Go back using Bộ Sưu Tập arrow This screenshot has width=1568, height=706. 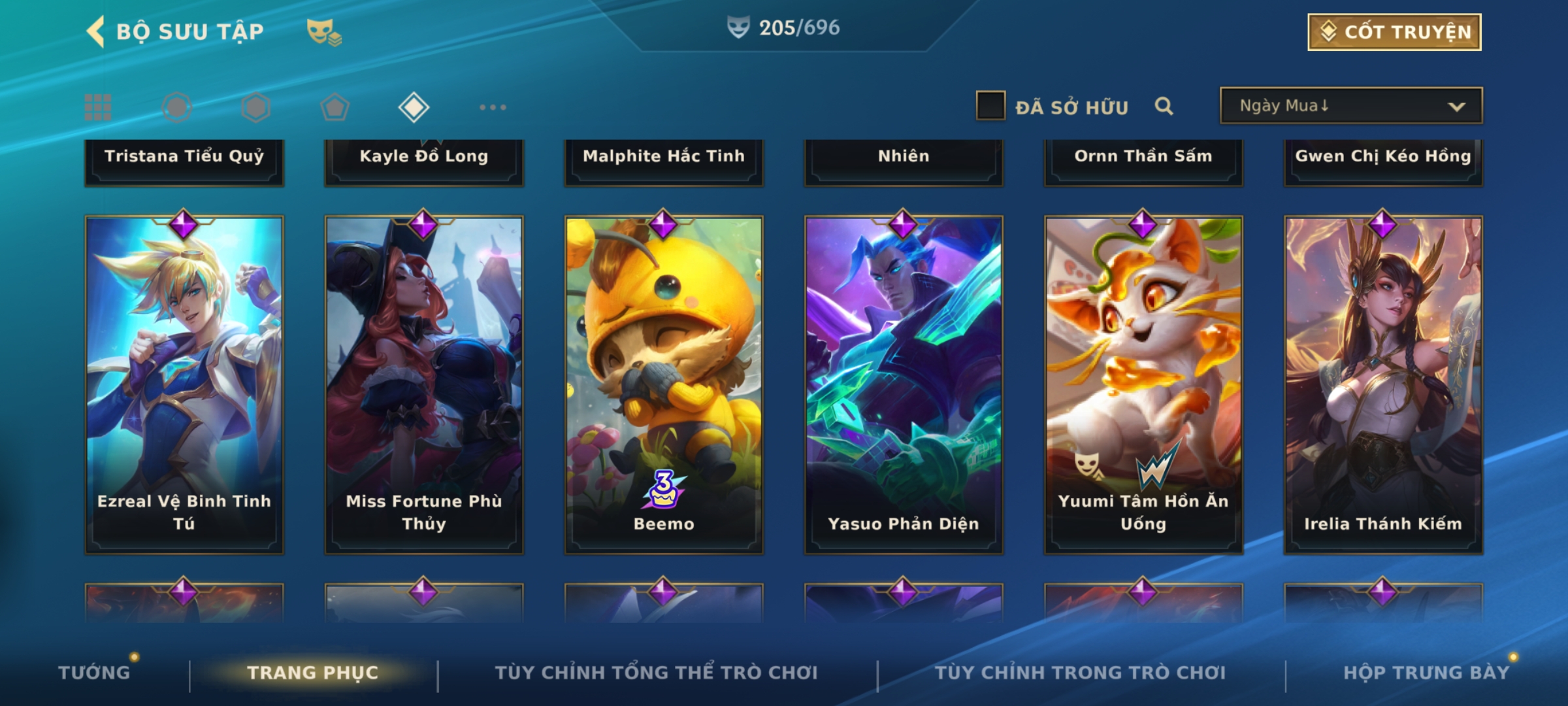coord(95,31)
